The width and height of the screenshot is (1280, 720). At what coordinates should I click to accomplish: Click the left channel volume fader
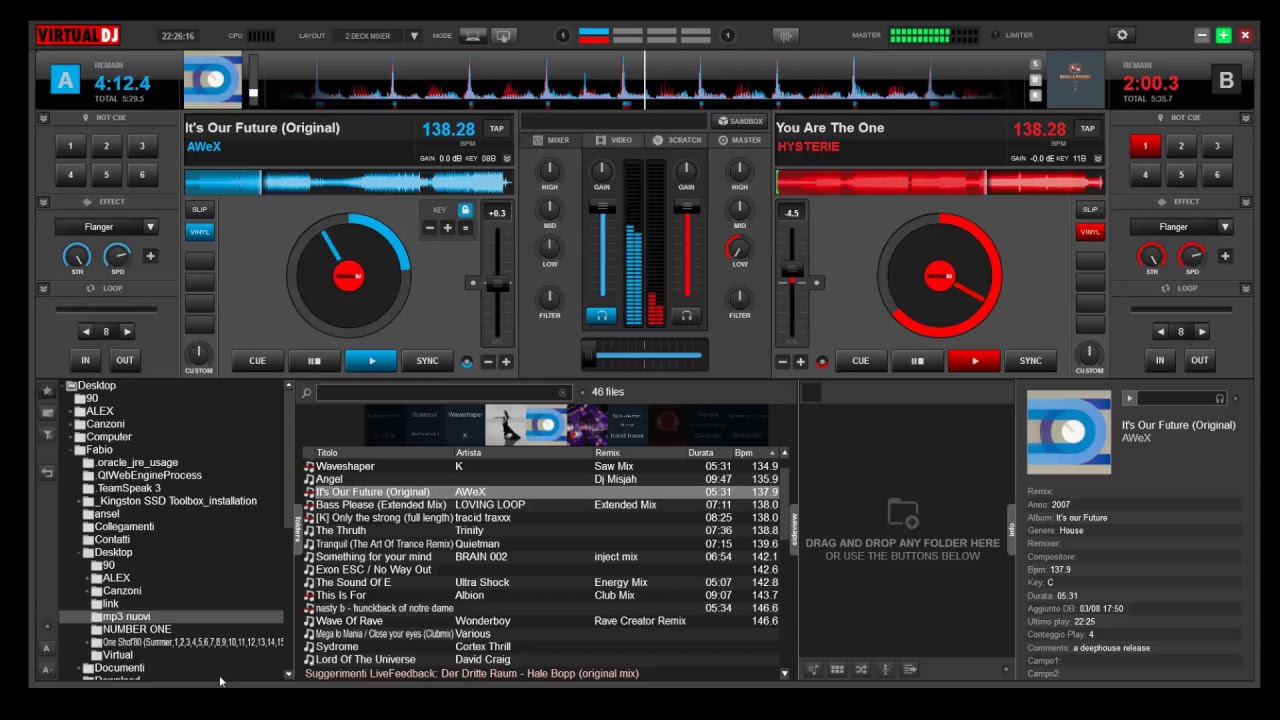tap(602, 250)
